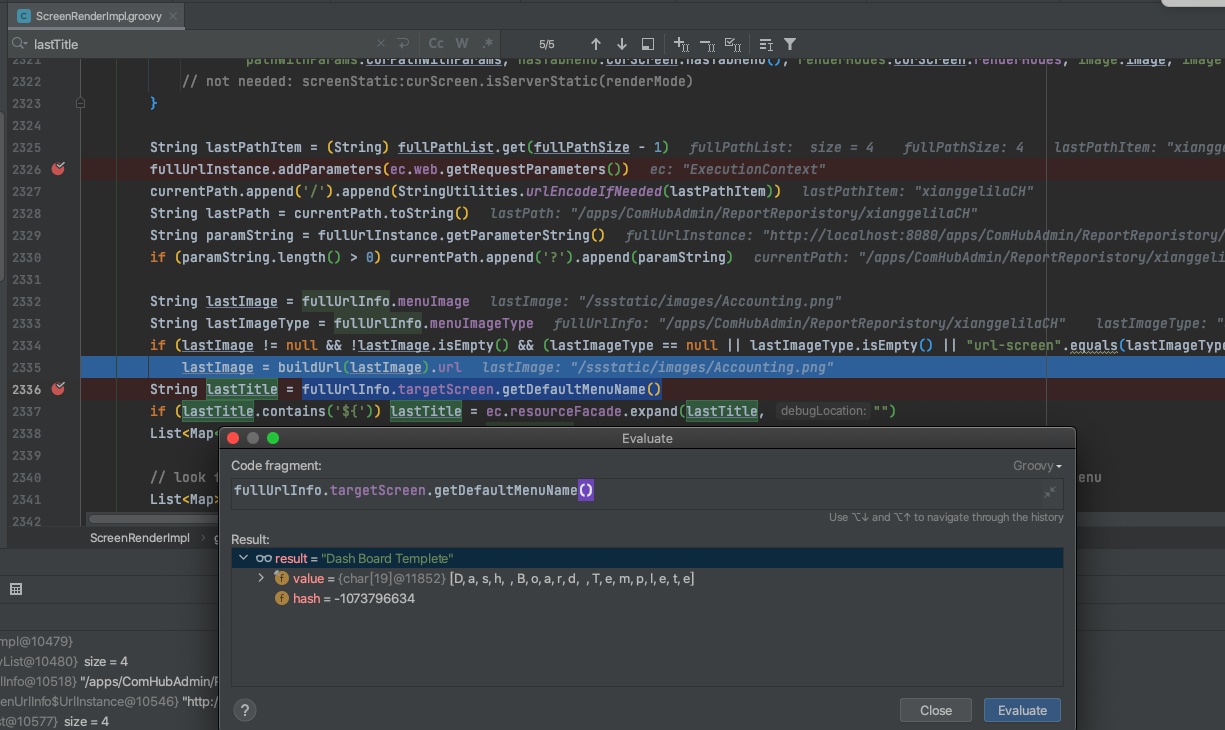The width and height of the screenshot is (1225, 730).
Task: Open search results in Find window icon
Action: click(766, 44)
